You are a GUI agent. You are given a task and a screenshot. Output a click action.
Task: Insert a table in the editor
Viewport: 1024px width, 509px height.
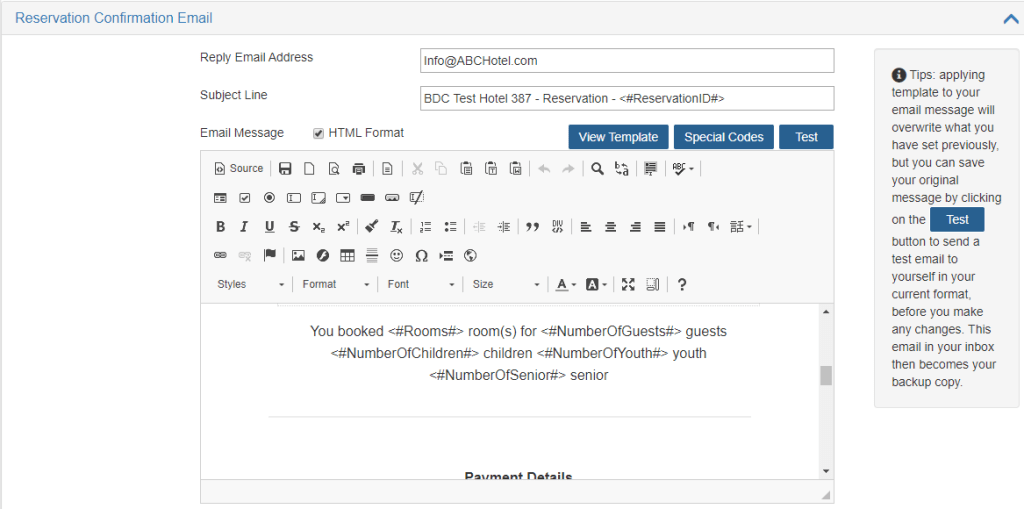click(347, 256)
